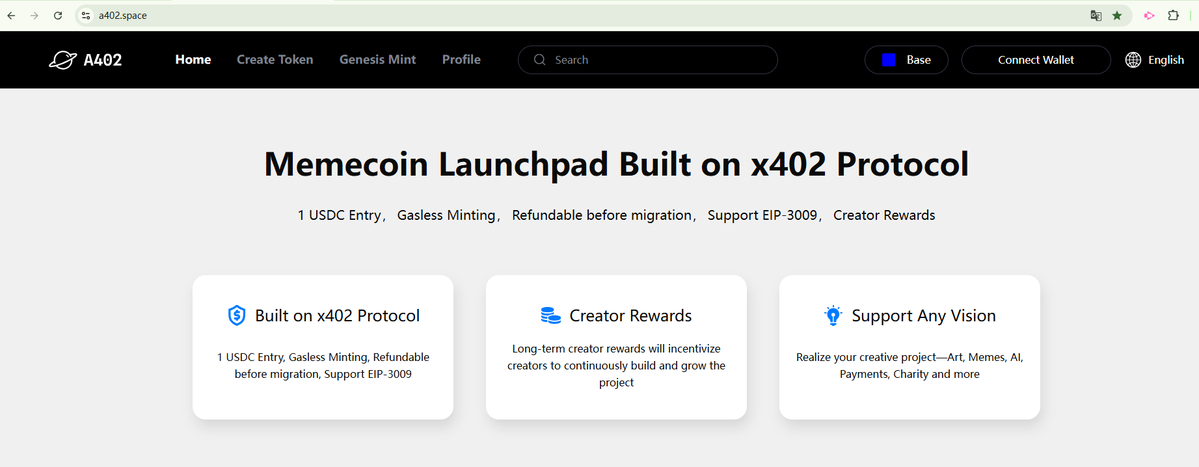
Task: Open the Profile page
Action: click(461, 60)
